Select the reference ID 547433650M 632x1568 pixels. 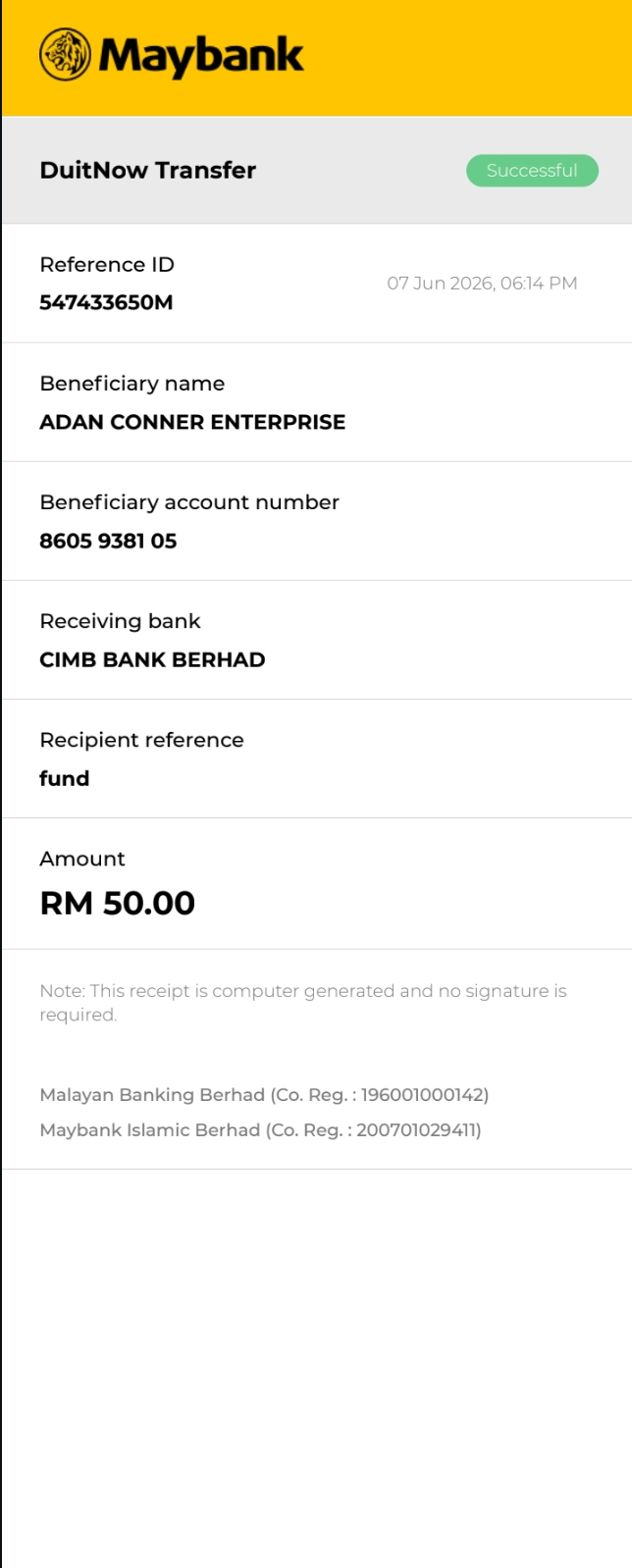tap(106, 302)
